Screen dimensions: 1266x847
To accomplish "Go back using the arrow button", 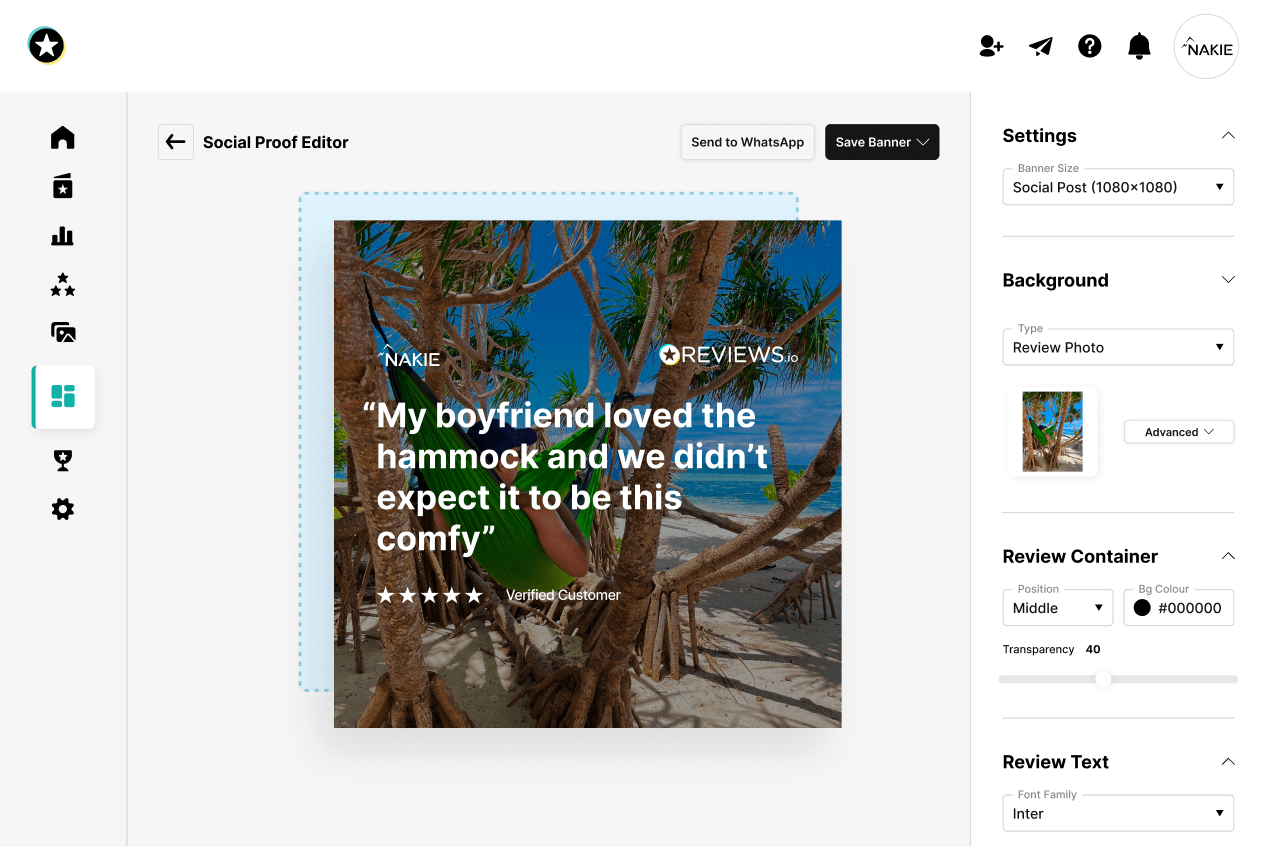I will 176,142.
